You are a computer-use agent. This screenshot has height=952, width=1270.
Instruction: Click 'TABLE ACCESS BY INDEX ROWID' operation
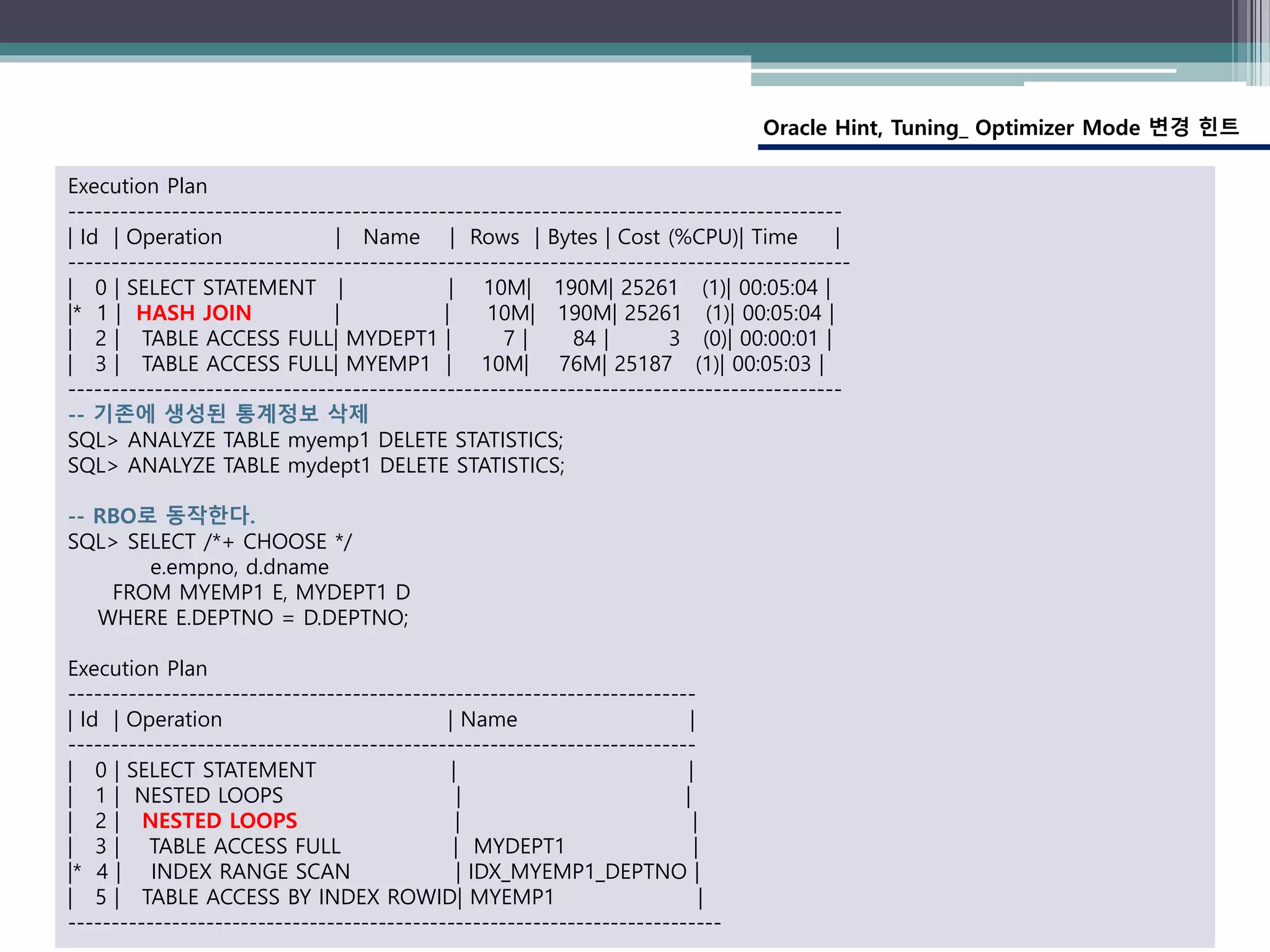pos(299,897)
